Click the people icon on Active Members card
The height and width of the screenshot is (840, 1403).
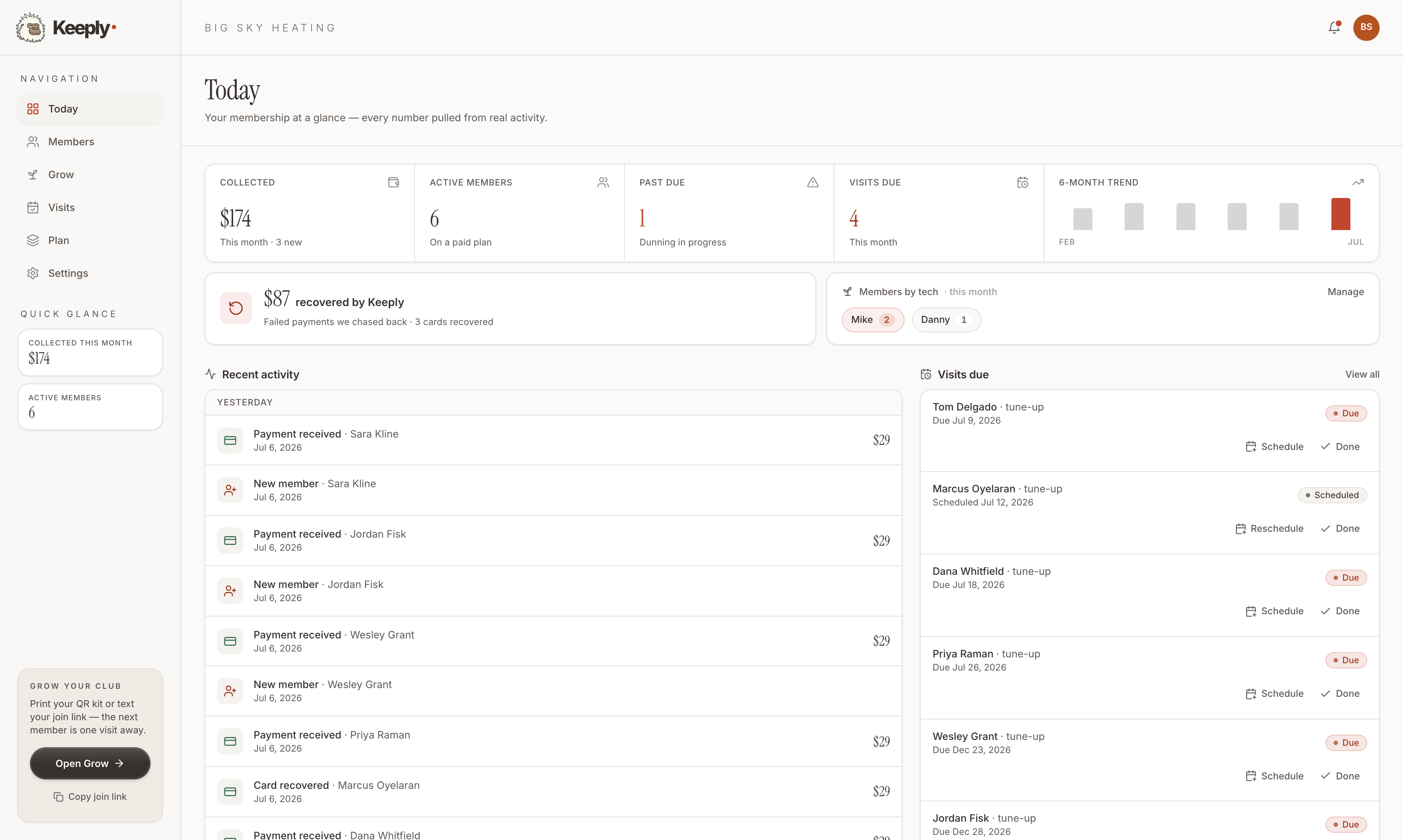[603, 182]
